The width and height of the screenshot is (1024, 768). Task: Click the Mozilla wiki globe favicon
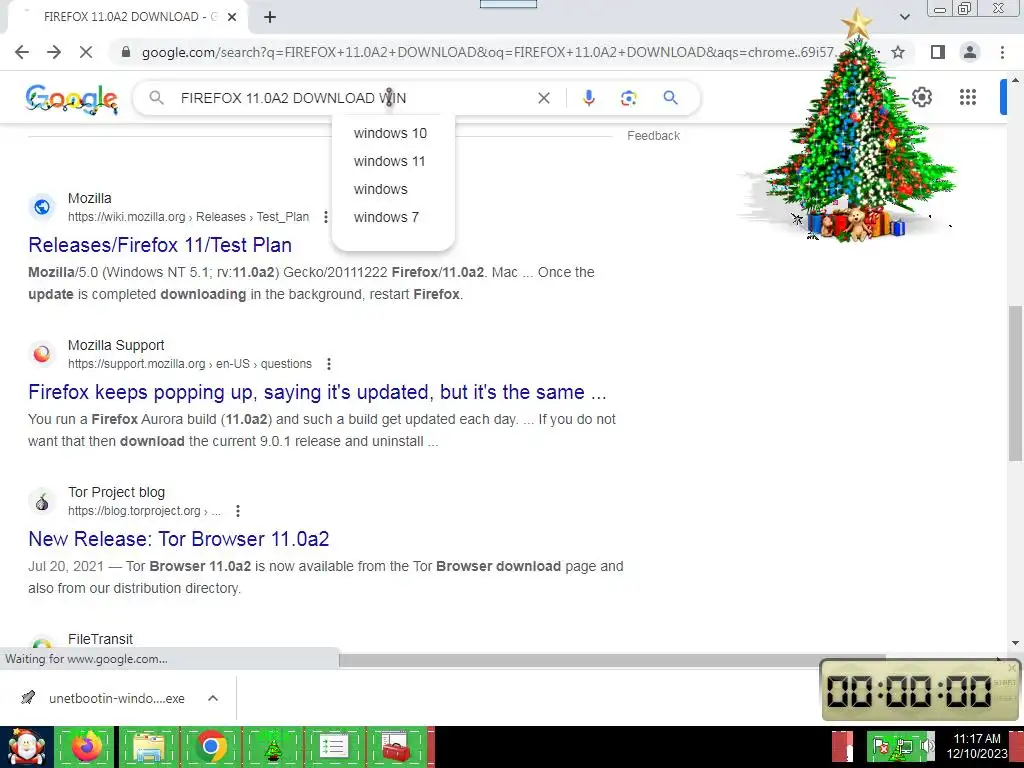point(42,207)
